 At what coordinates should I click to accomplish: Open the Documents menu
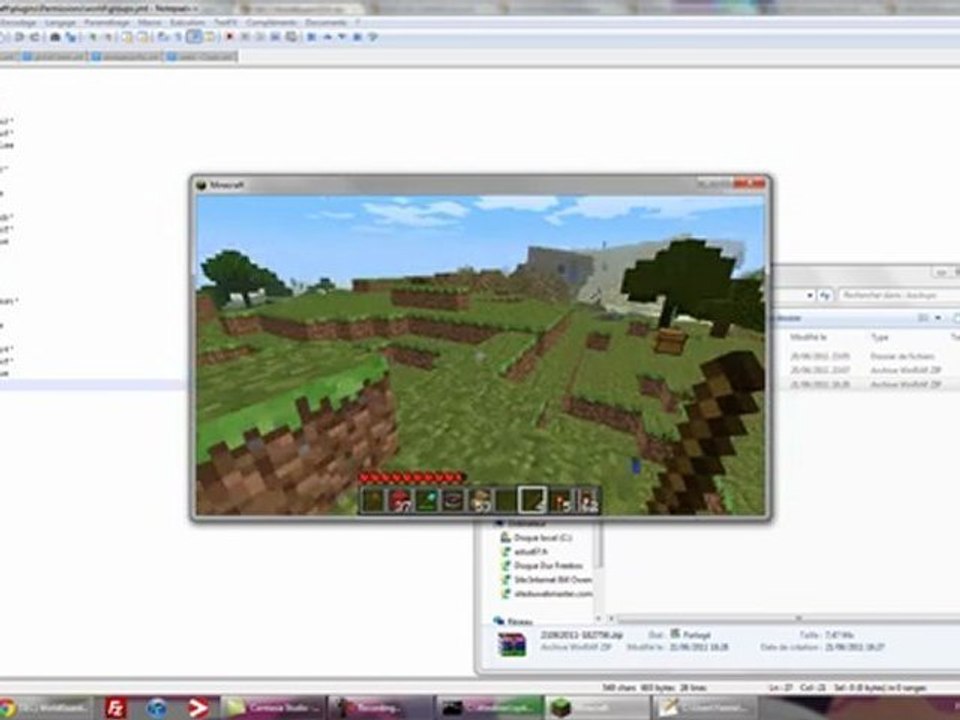(x=326, y=23)
